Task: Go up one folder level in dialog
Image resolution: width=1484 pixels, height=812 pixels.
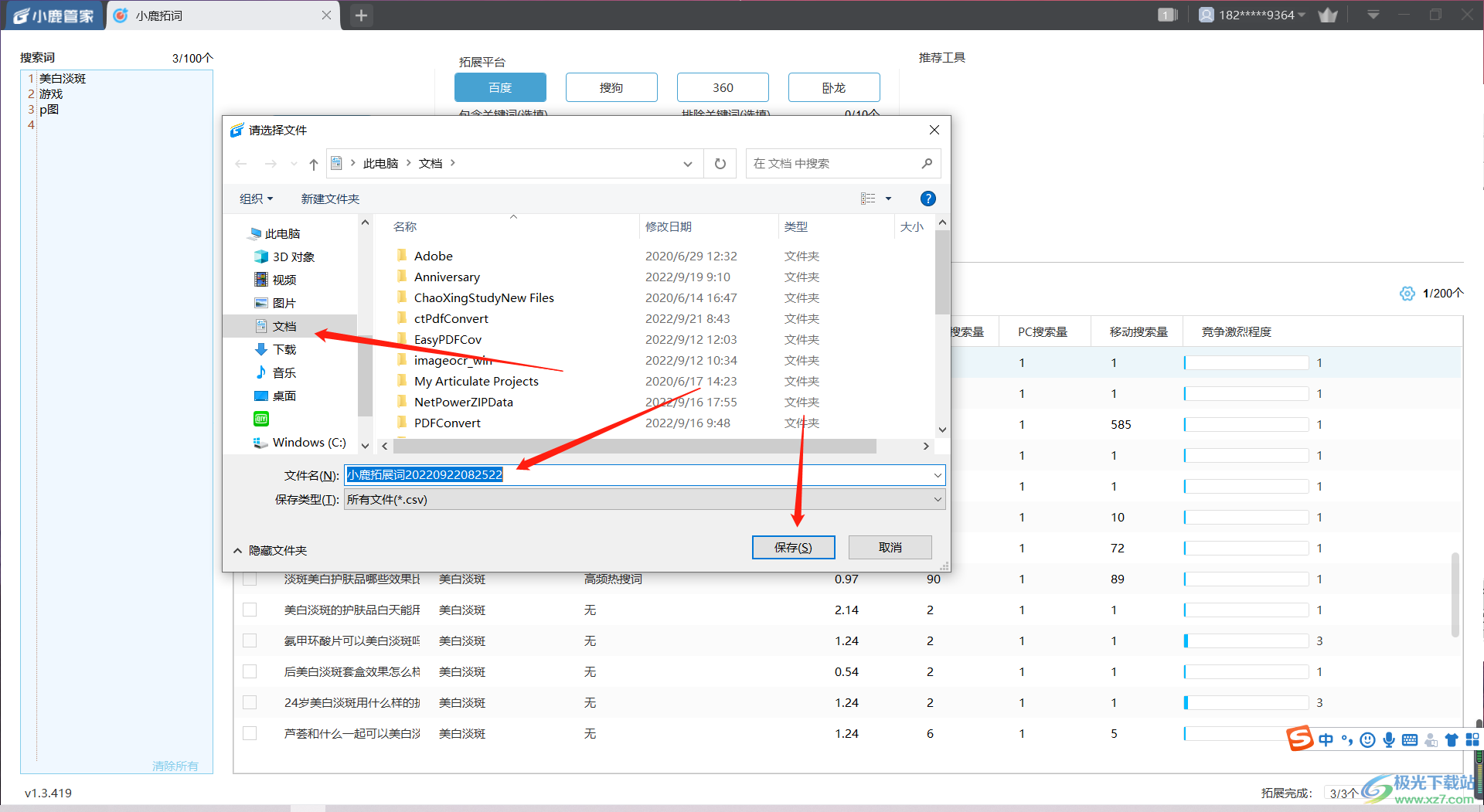Action: pos(314,164)
